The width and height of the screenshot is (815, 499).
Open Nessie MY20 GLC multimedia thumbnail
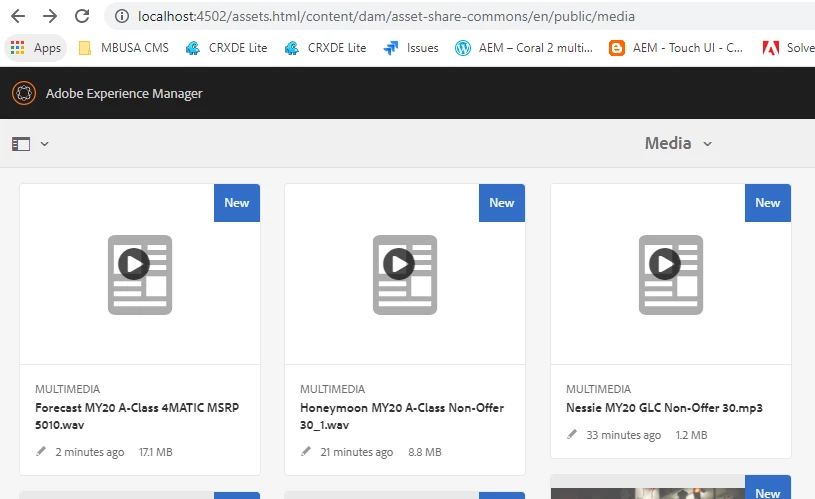click(x=671, y=274)
